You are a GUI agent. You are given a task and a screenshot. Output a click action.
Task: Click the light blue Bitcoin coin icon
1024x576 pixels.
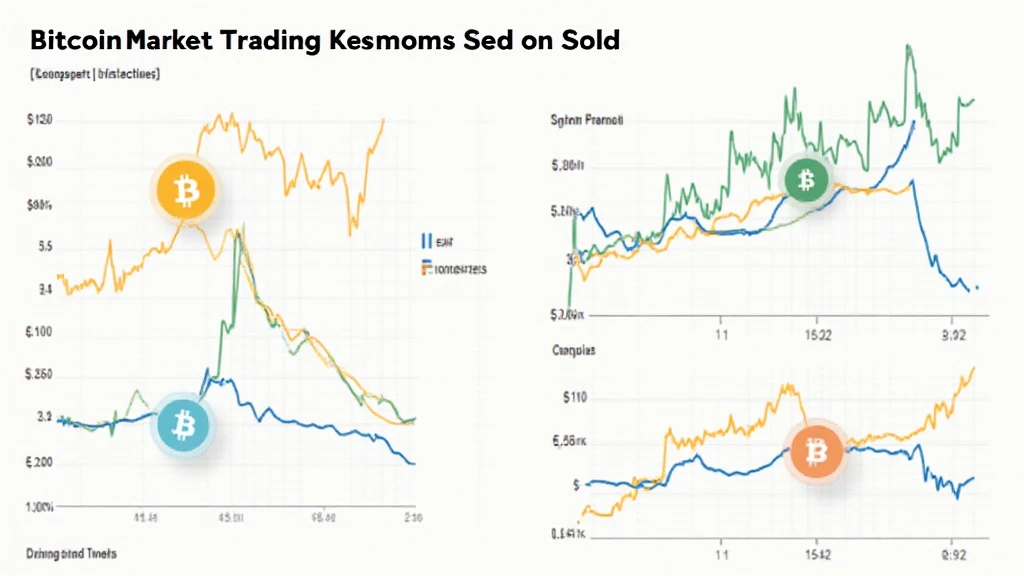(184, 427)
